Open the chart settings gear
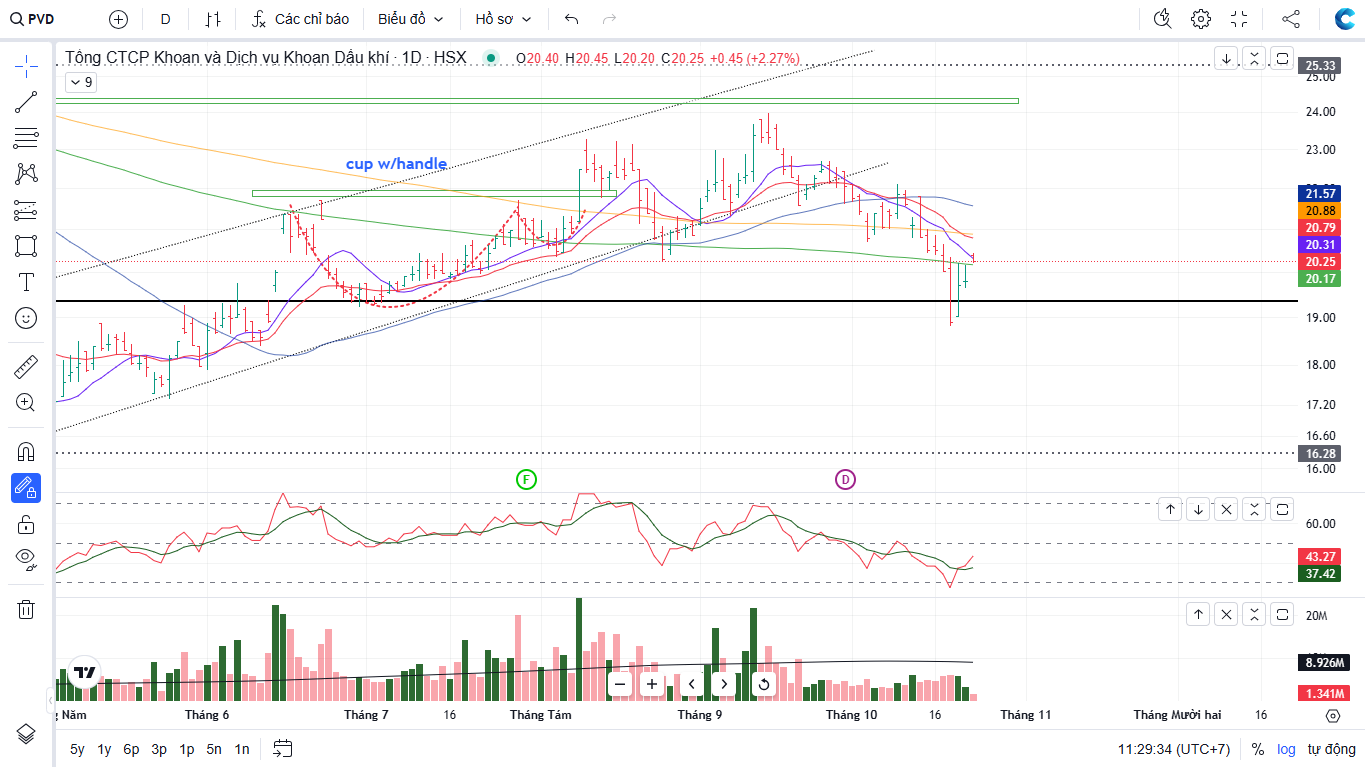This screenshot has width=1365, height=767. click(x=1201, y=19)
